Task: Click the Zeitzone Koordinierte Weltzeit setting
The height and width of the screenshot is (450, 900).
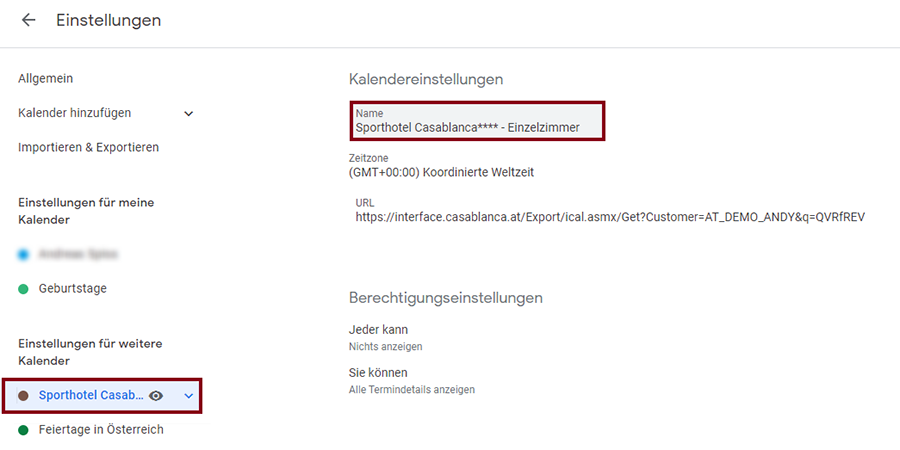Action: pyautogui.click(x=441, y=172)
